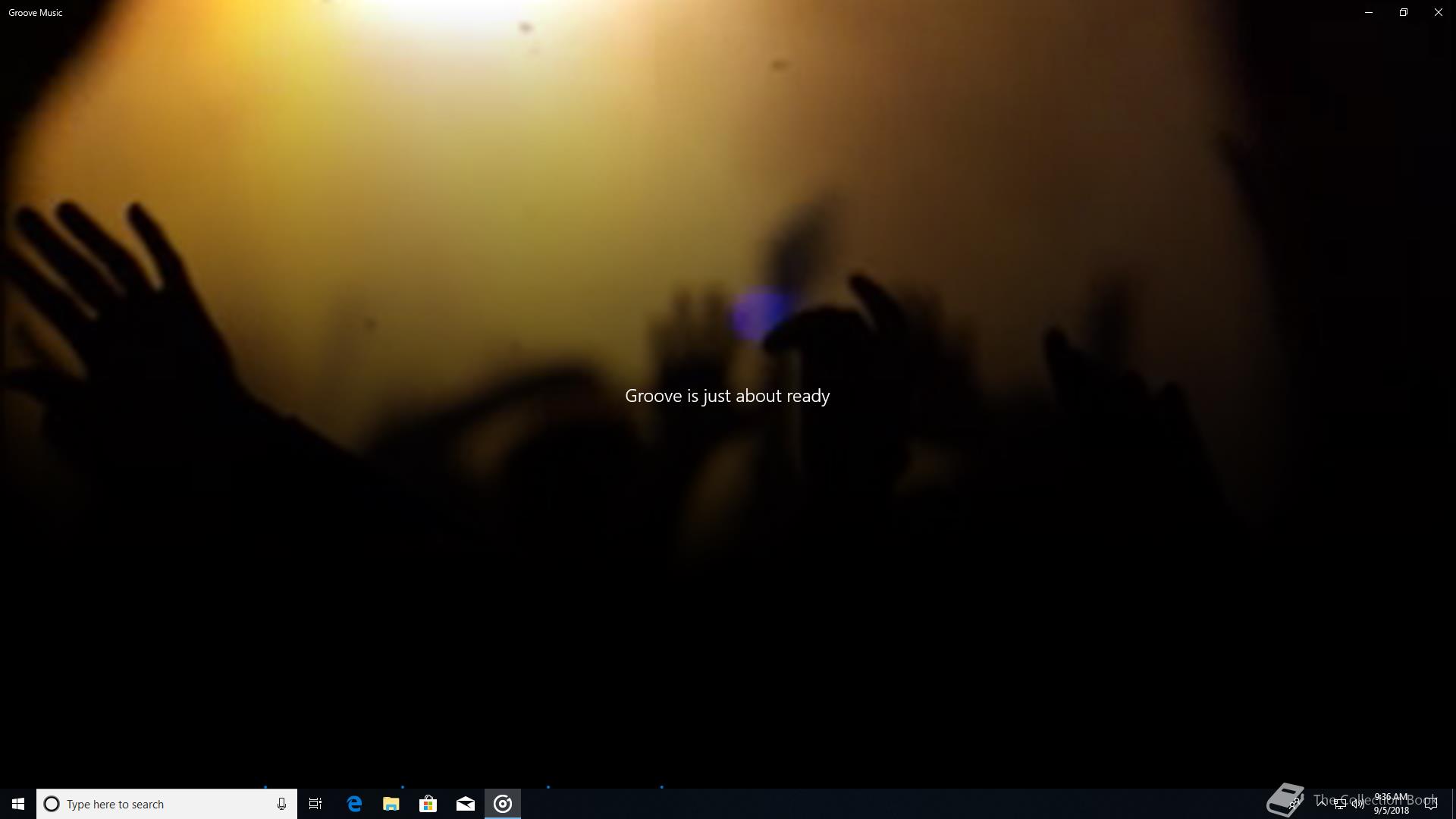Restore down the Groove Music window
This screenshot has width=1456, height=819.
pyautogui.click(x=1404, y=12)
